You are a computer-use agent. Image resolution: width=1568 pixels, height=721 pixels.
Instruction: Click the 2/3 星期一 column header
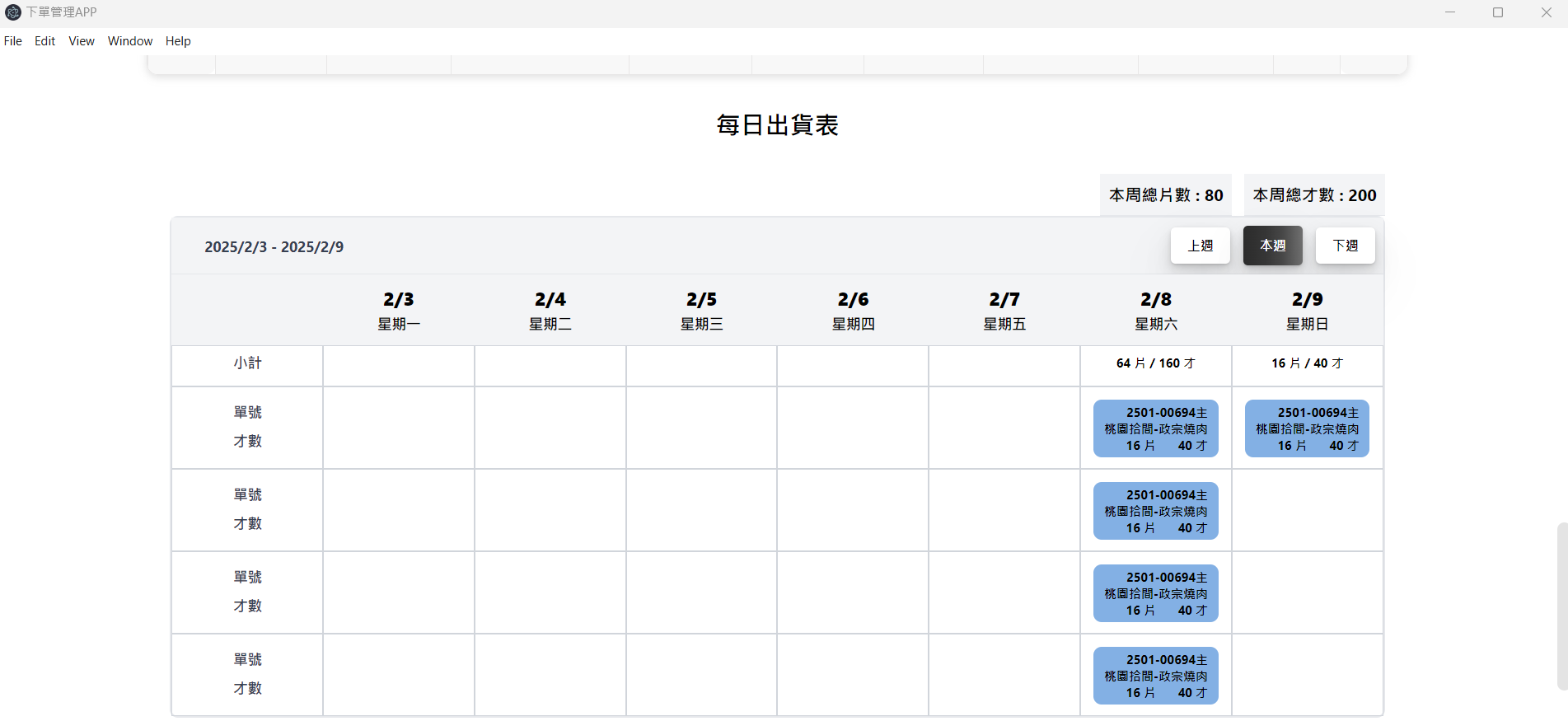pos(399,310)
